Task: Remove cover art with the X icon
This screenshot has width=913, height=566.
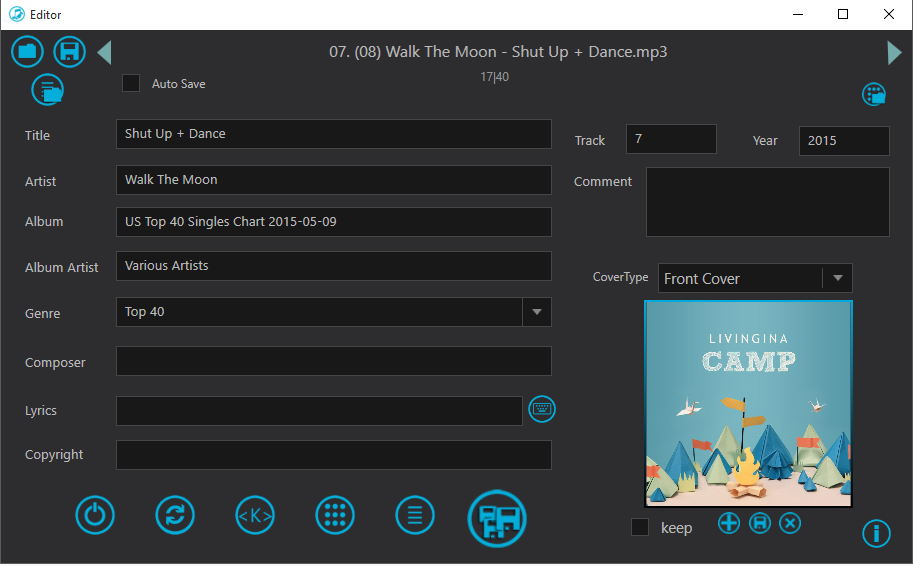Action: click(x=790, y=523)
